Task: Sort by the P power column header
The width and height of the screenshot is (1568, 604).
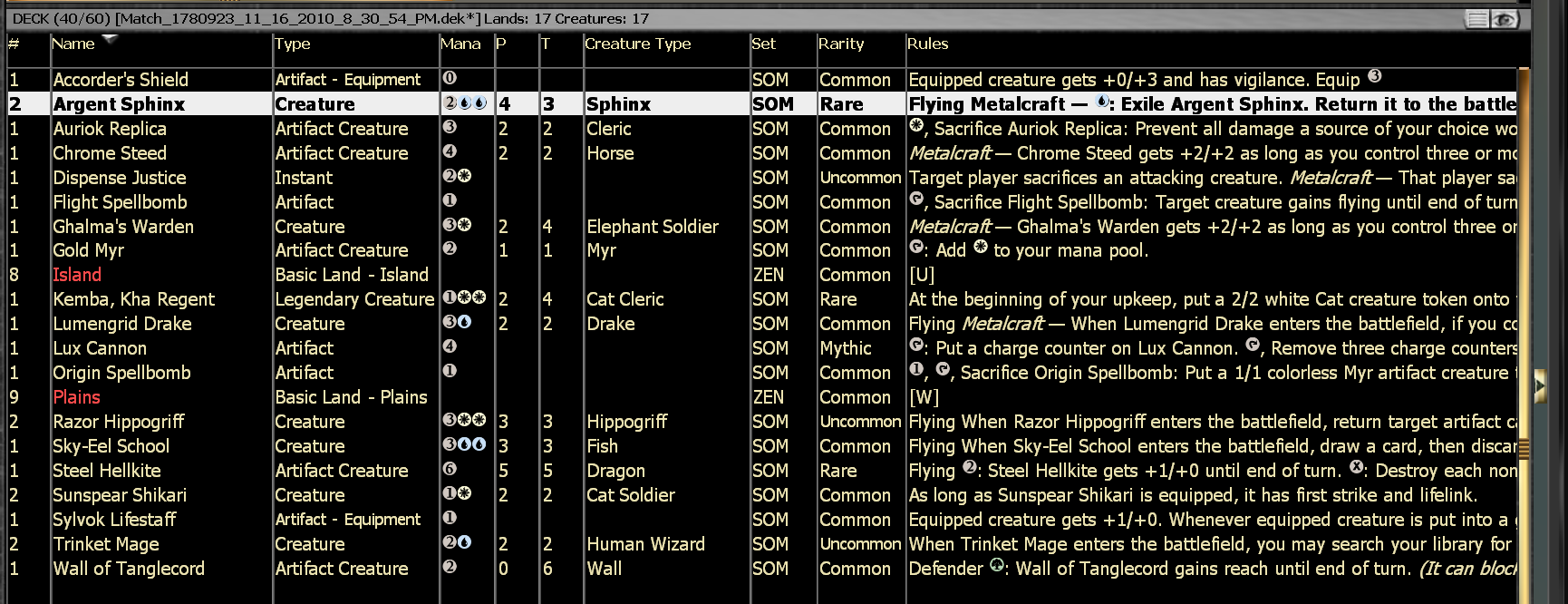Action: pos(501,44)
